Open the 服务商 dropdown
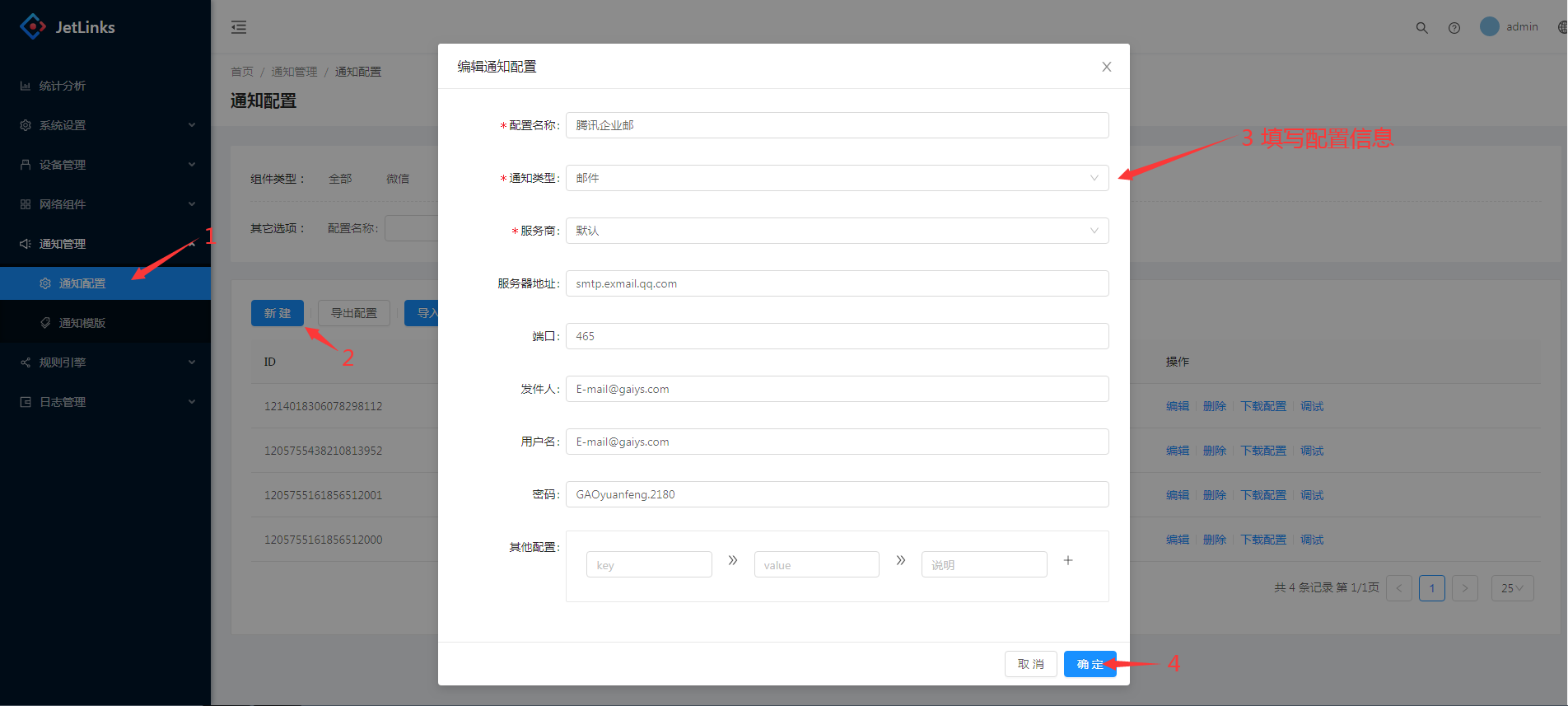The width and height of the screenshot is (1568, 706). click(x=837, y=231)
